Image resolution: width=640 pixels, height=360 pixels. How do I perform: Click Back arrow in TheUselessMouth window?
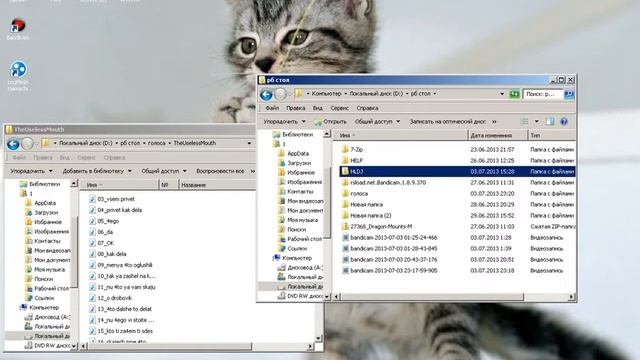(13, 144)
